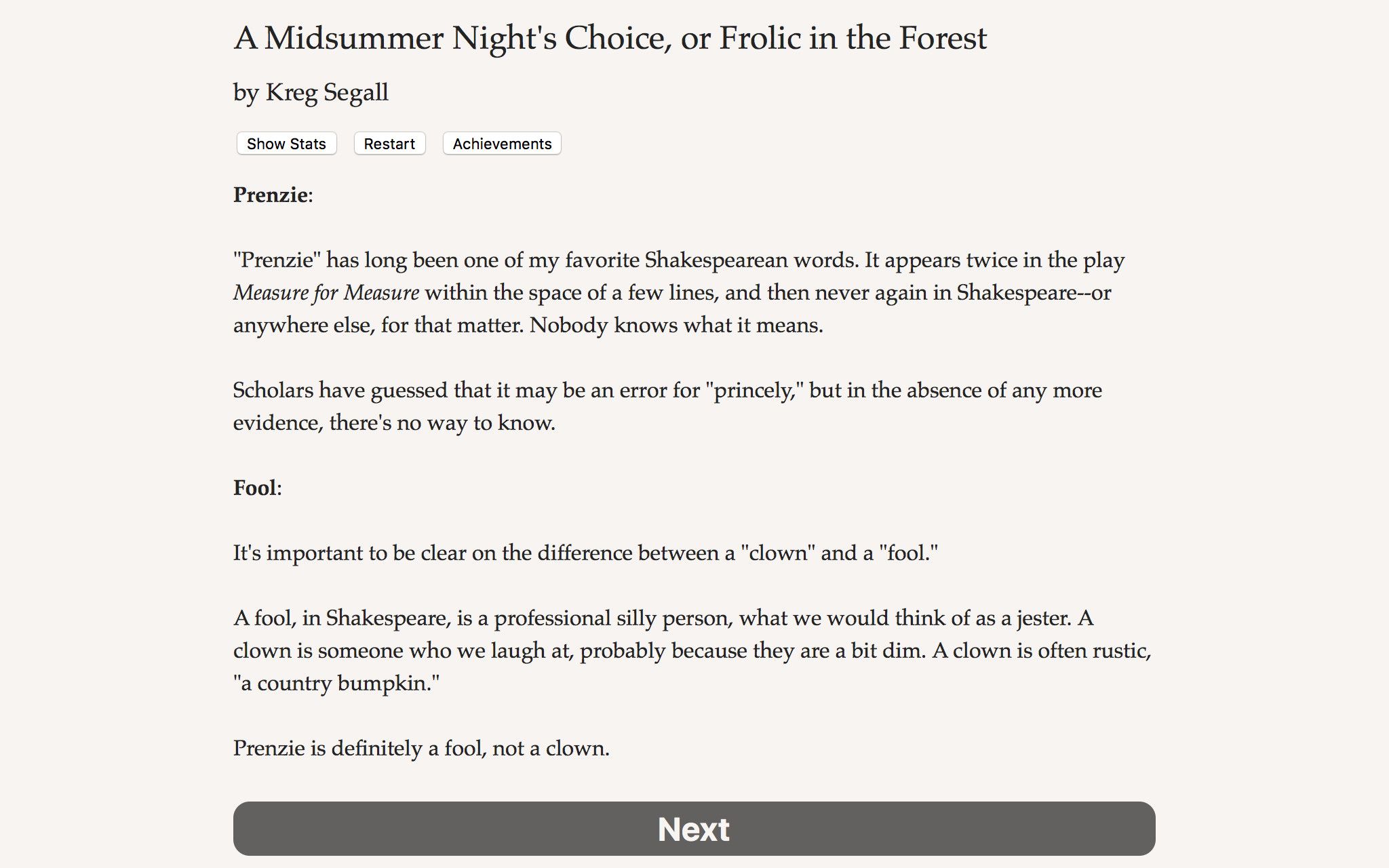Click the sentence 'Nobody knows what it means'
The width and height of the screenshot is (1389, 868).
click(x=676, y=325)
